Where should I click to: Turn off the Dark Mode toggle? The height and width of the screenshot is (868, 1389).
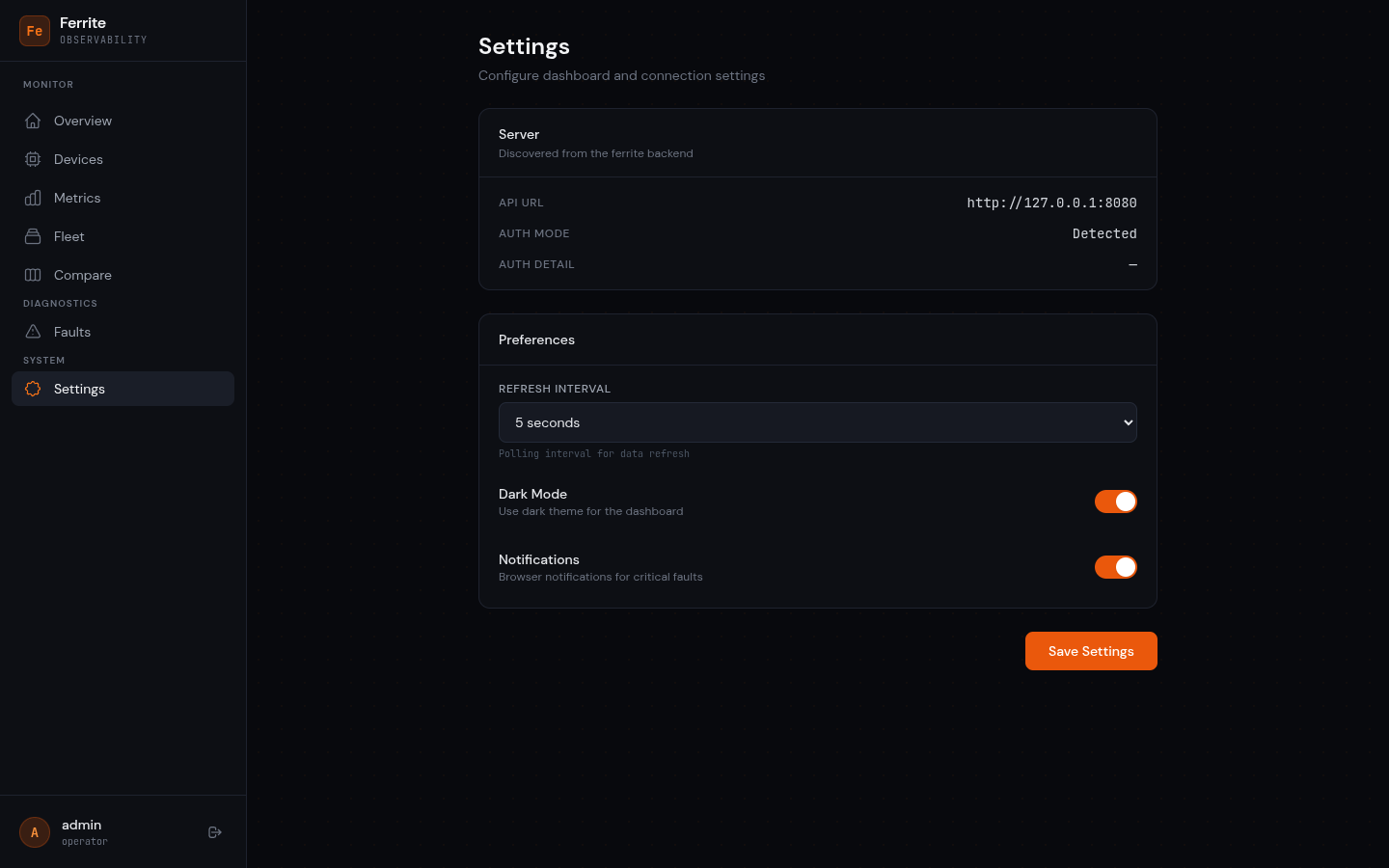click(x=1115, y=502)
